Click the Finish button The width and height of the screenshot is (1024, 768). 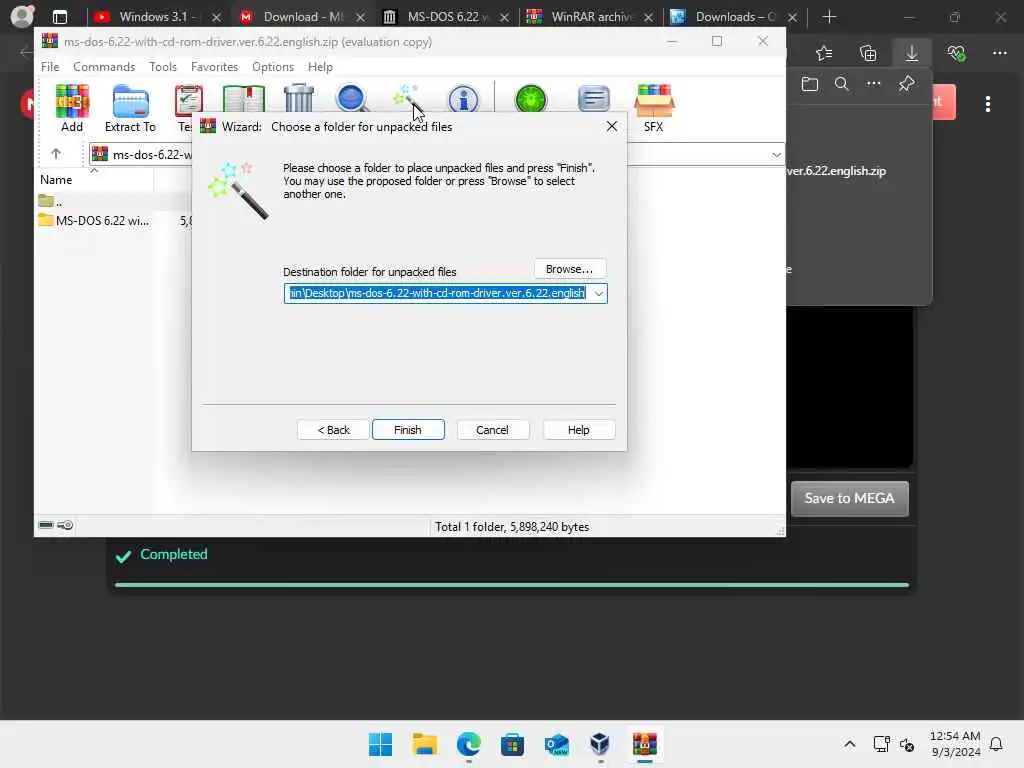[x=408, y=430]
